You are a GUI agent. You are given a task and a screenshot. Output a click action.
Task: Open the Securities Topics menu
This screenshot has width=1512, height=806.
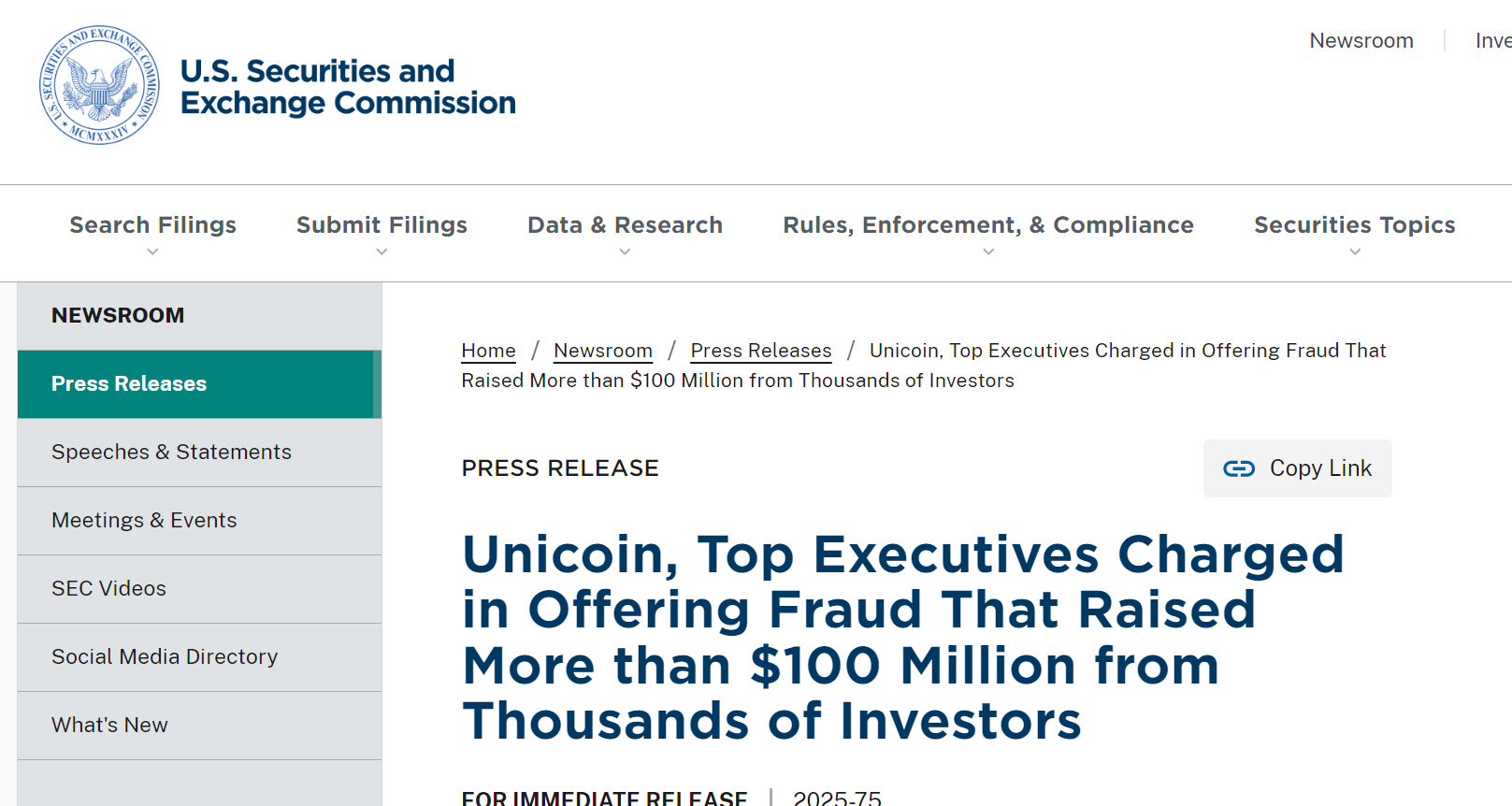(x=1355, y=225)
